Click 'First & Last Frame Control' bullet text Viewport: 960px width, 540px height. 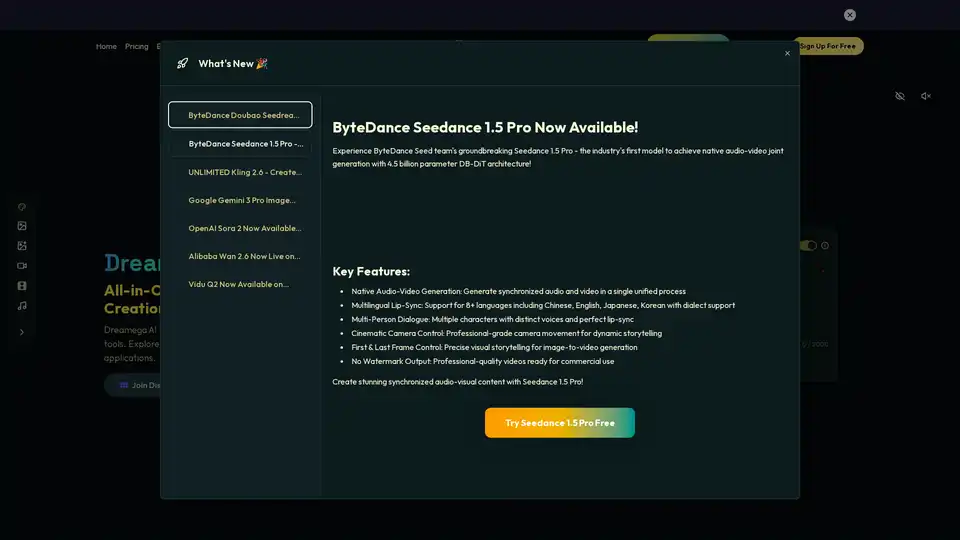click(494, 347)
